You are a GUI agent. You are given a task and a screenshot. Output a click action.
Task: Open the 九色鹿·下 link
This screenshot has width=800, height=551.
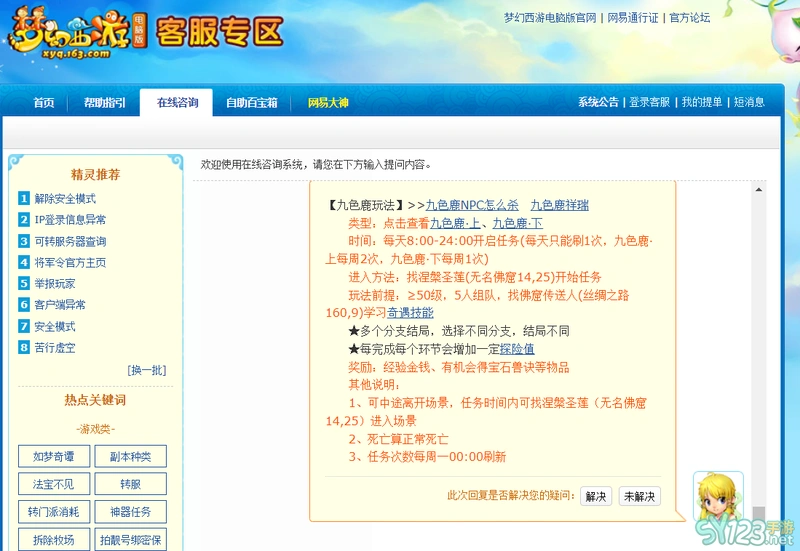[517, 223]
